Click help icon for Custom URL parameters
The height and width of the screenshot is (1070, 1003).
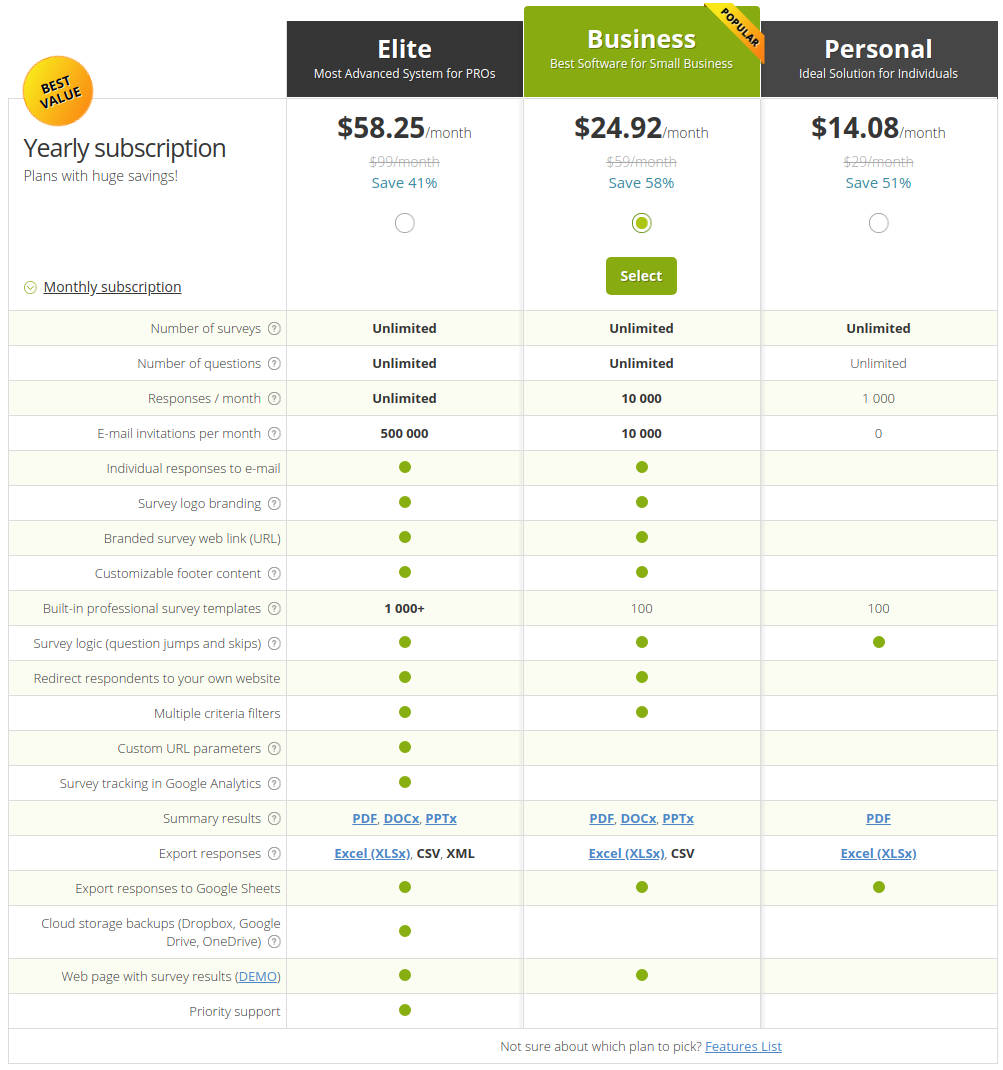coord(274,748)
